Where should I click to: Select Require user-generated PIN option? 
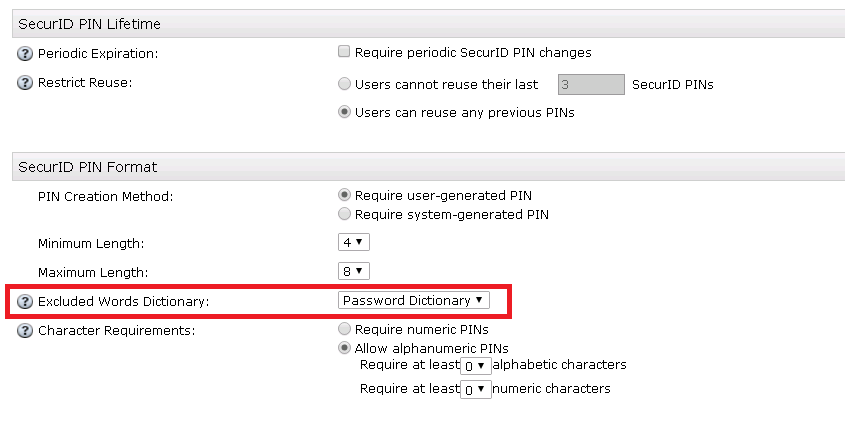click(x=345, y=195)
